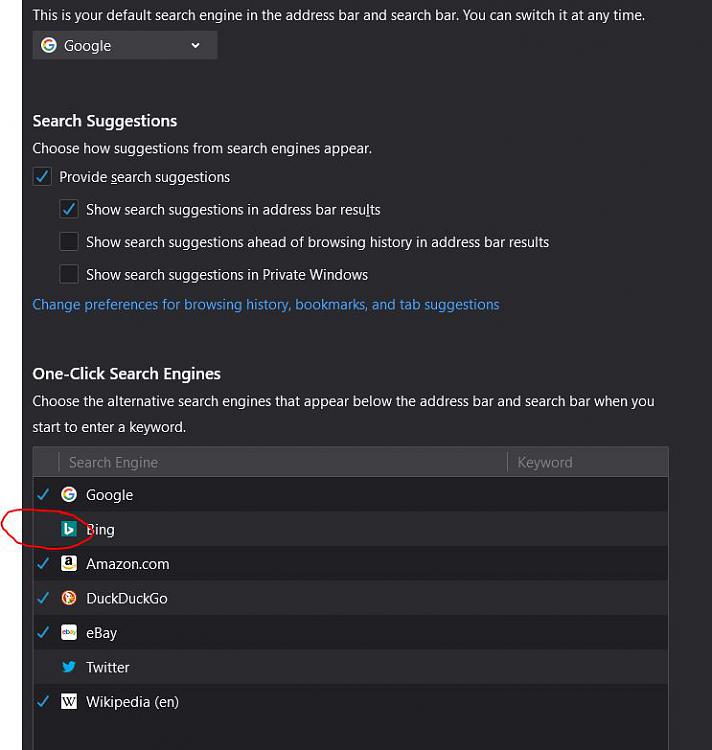
Task: Open Change preferences for browsing history link
Action: pos(266,305)
